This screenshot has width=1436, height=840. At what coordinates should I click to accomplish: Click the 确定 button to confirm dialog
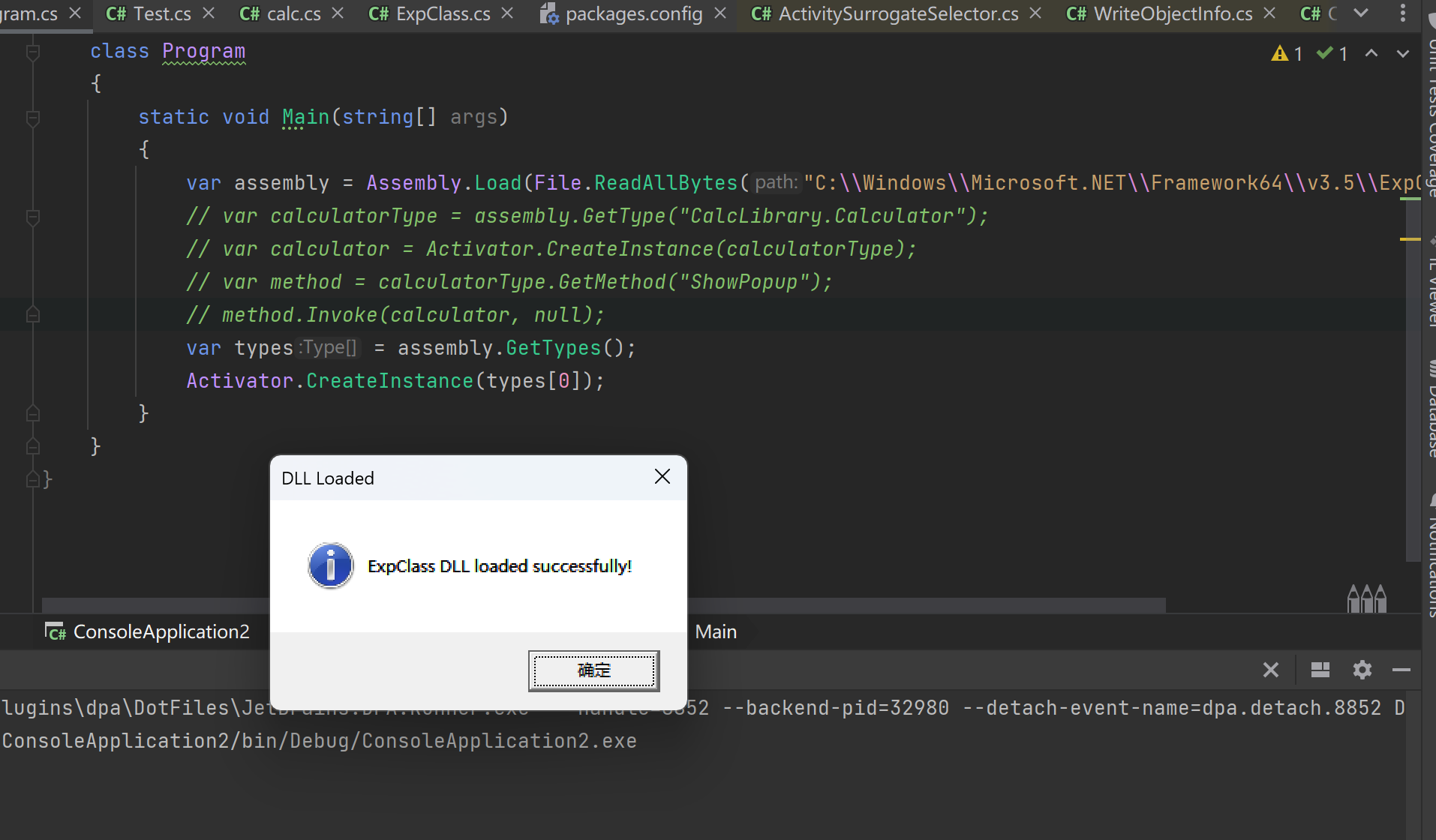click(x=593, y=670)
